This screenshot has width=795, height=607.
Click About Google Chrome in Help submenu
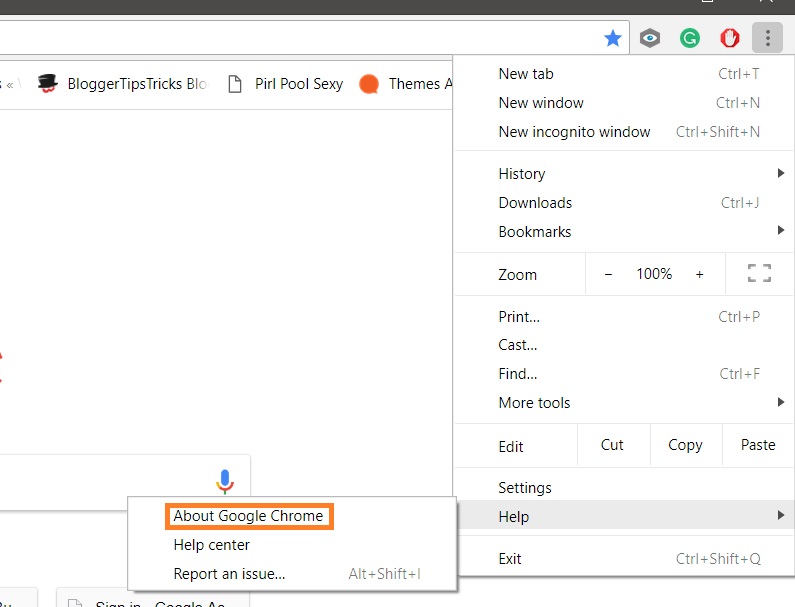tap(248, 516)
